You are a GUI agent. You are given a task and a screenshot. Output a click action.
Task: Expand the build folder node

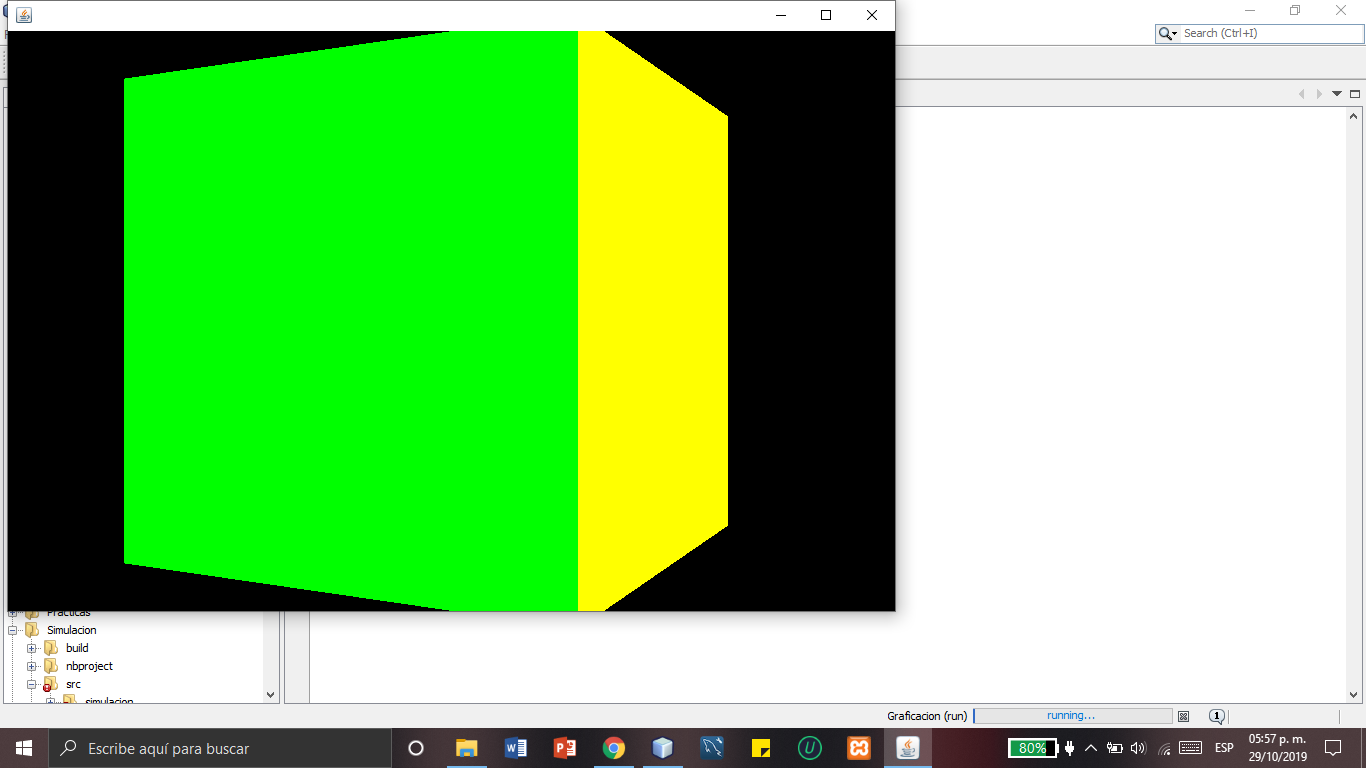pos(32,648)
